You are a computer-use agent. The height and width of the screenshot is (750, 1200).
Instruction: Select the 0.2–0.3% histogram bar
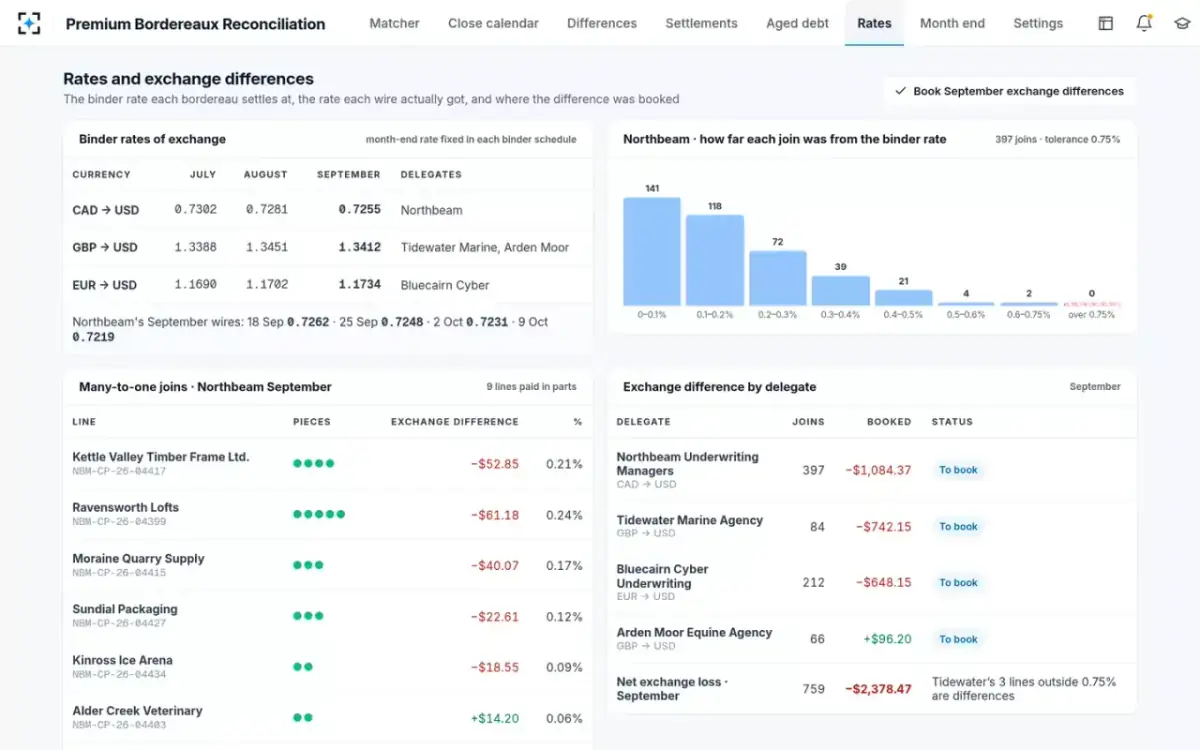(777, 278)
